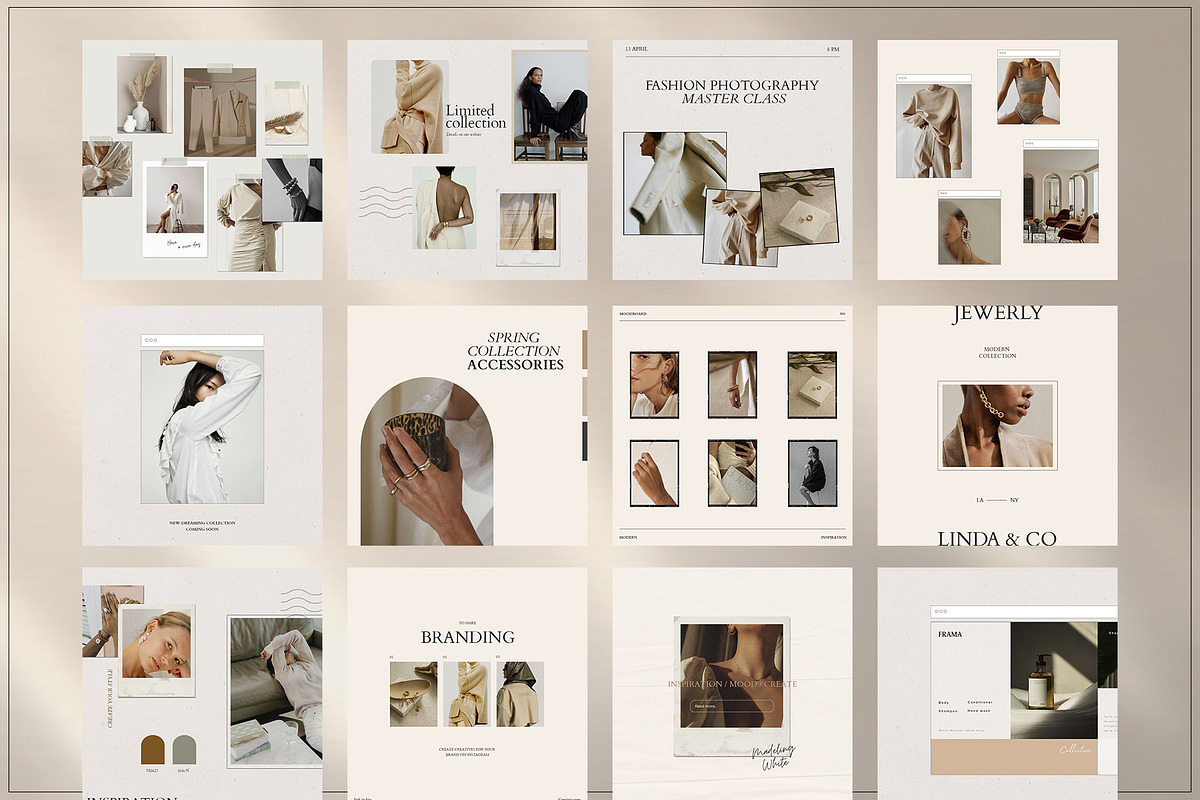Click the 'Limited collection' heading
This screenshot has height=800, width=1200.
coord(476,117)
